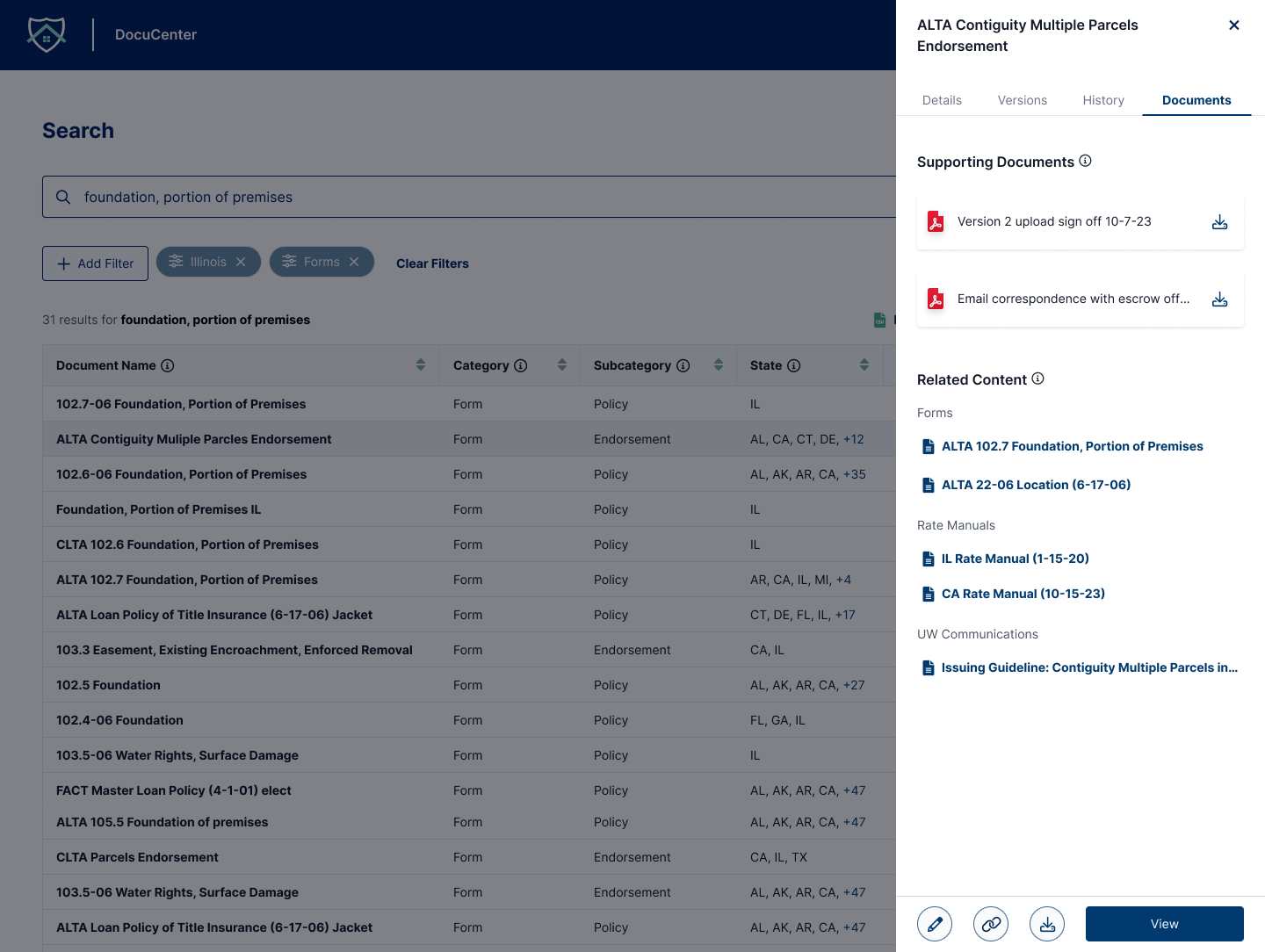Expand +27 states for 102.5 Foundation row
The width and height of the screenshot is (1265, 952).
[x=854, y=685]
